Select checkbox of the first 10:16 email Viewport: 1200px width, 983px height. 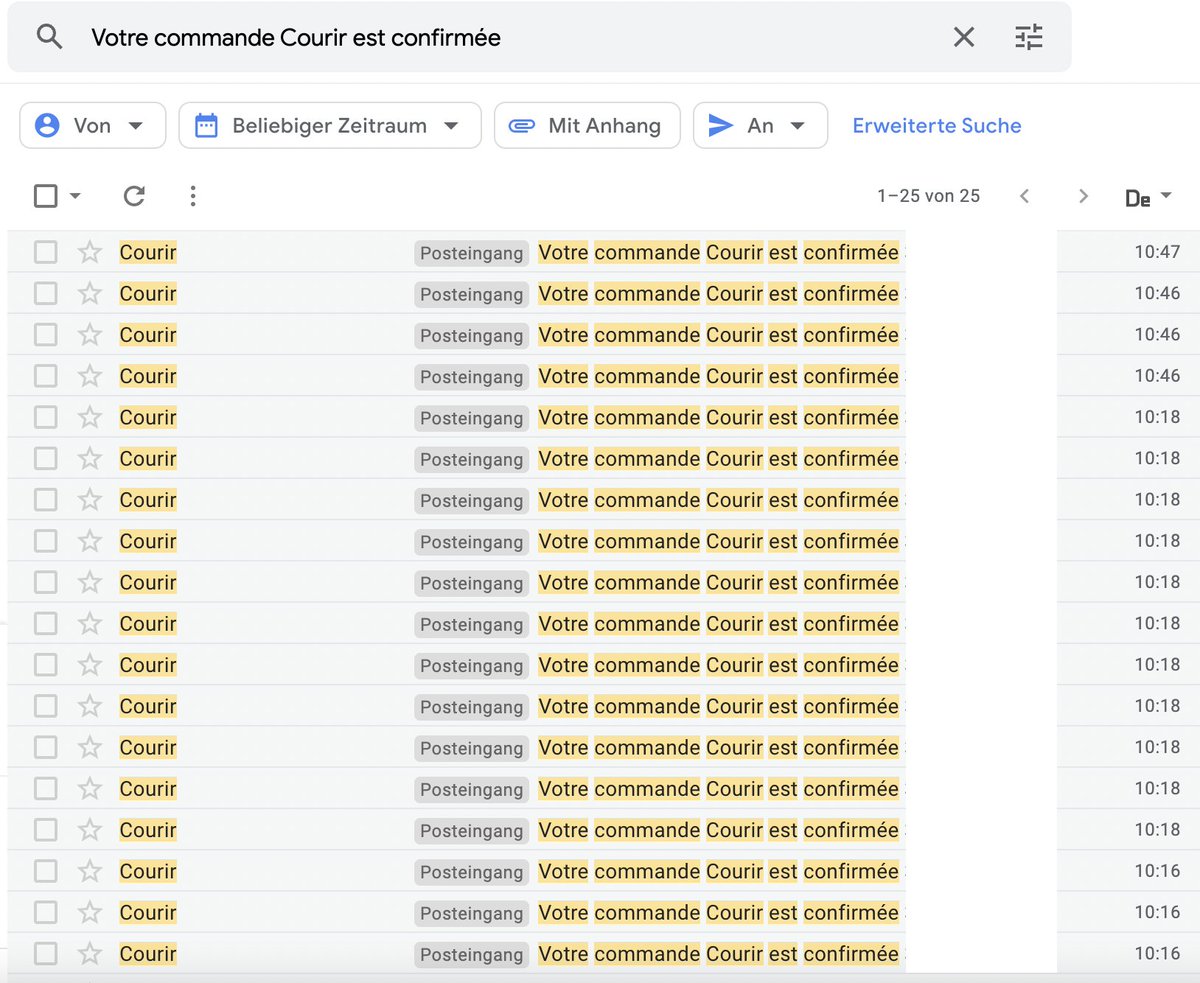click(46, 871)
